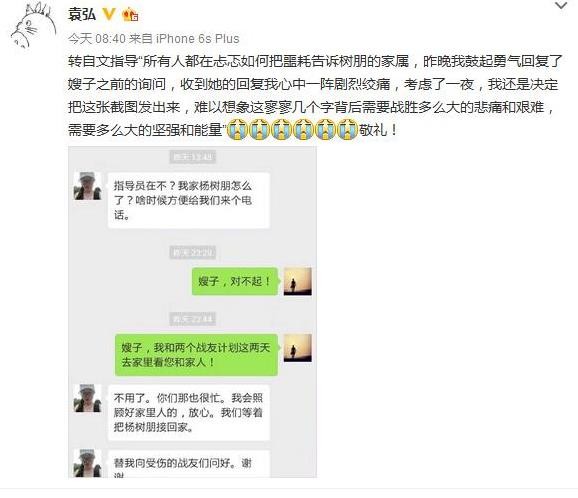Select the green 我和两个战友计划 message bubble
This screenshot has width=578, height=498.
[x=196, y=355]
